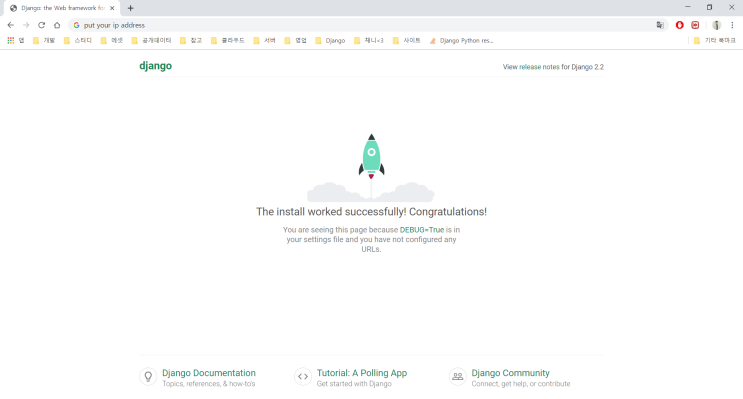Screen dimensions: 743x399
Task: Go to the browser home page
Action: pyautogui.click(x=57, y=25)
